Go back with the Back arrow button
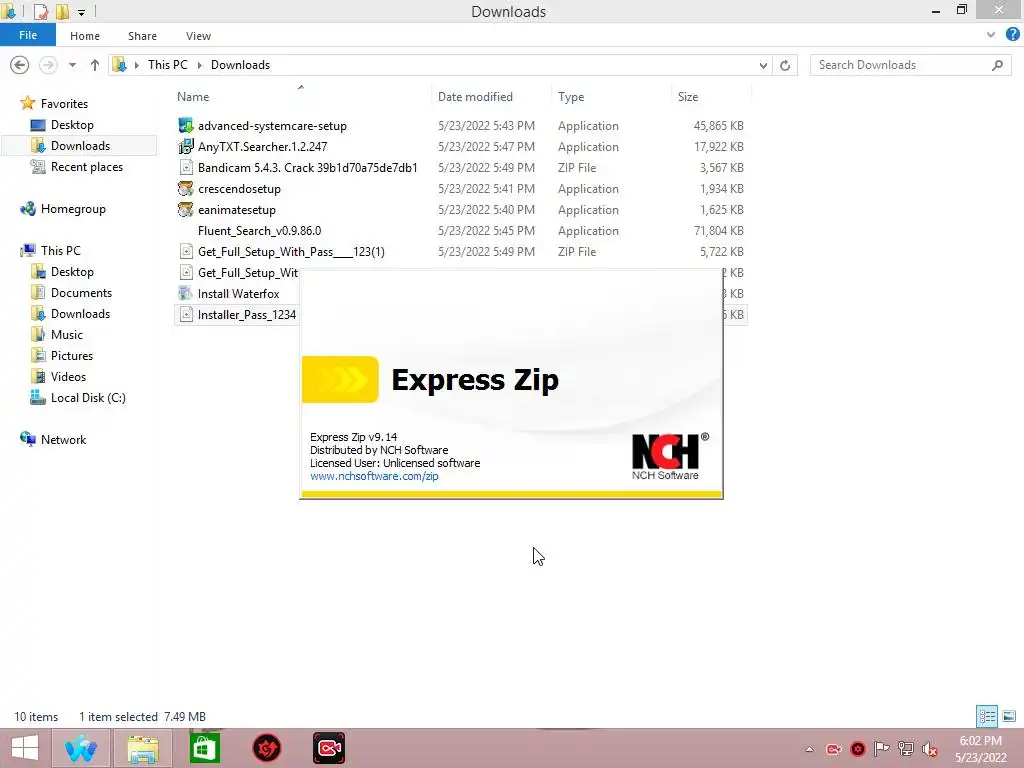The width and height of the screenshot is (1024, 768). (20, 65)
